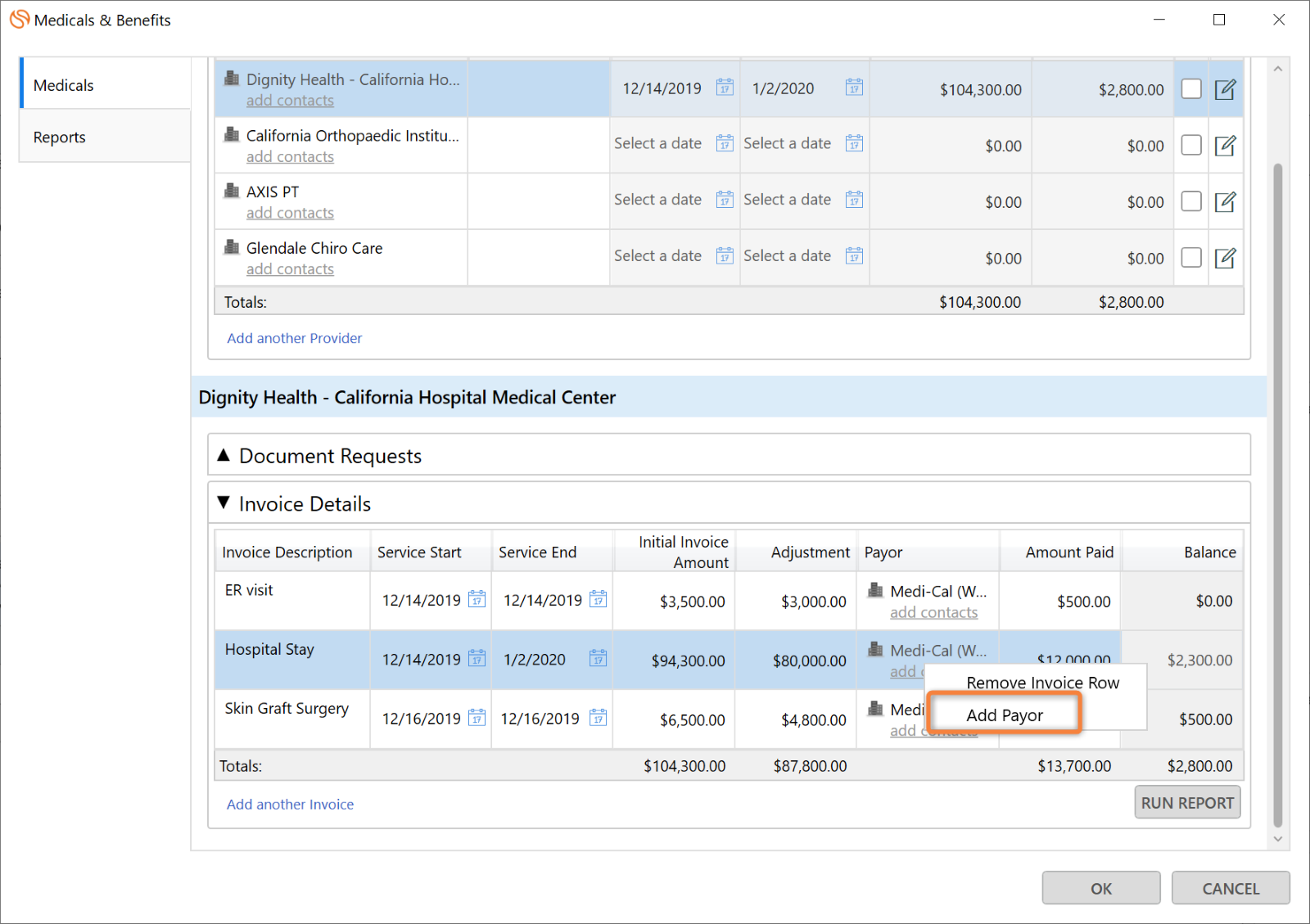
Task: Tick the checkbox in California Orthopaedic row
Action: (1191, 145)
